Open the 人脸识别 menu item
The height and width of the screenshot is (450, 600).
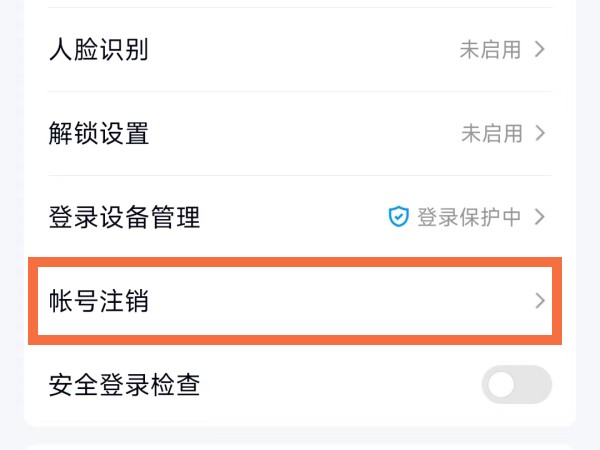(x=98, y=50)
